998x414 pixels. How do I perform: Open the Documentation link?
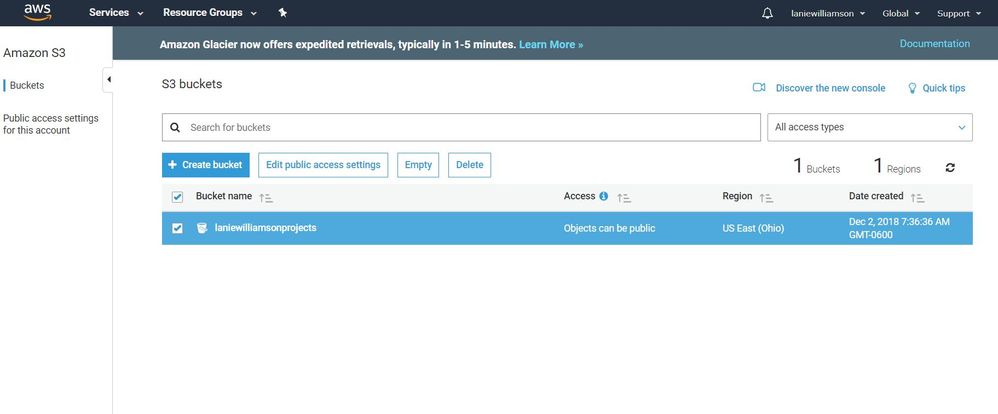coord(935,44)
